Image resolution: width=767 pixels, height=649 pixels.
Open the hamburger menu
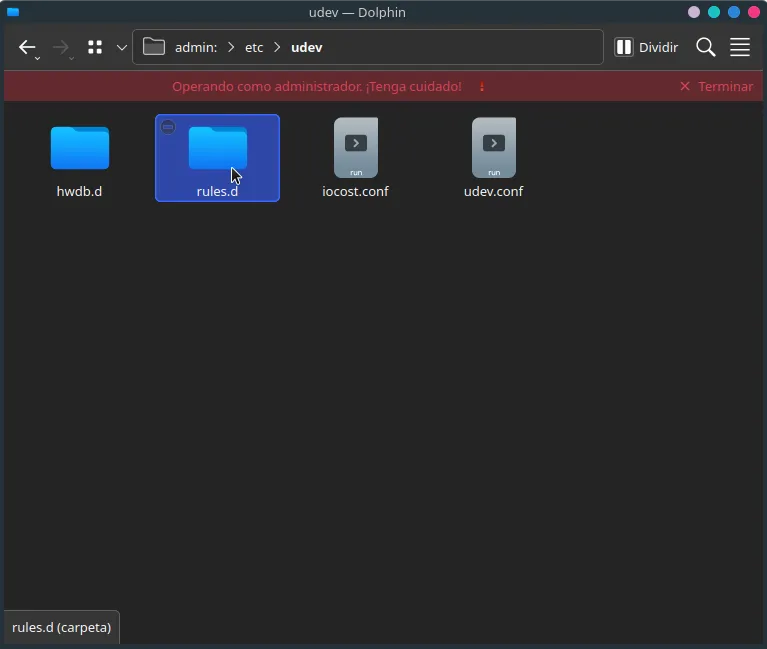[x=740, y=47]
